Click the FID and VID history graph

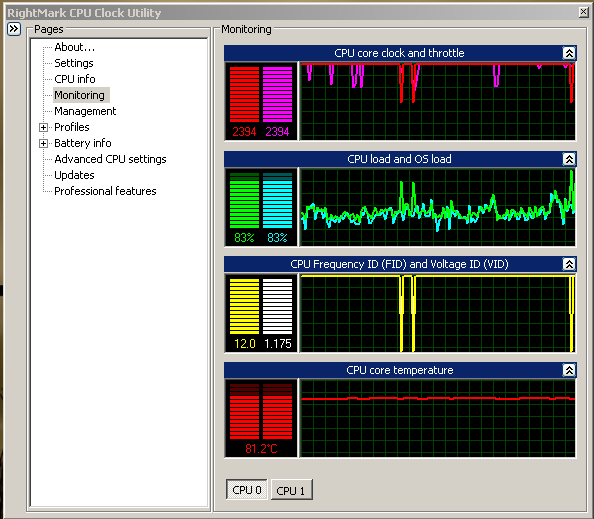[x=438, y=313]
